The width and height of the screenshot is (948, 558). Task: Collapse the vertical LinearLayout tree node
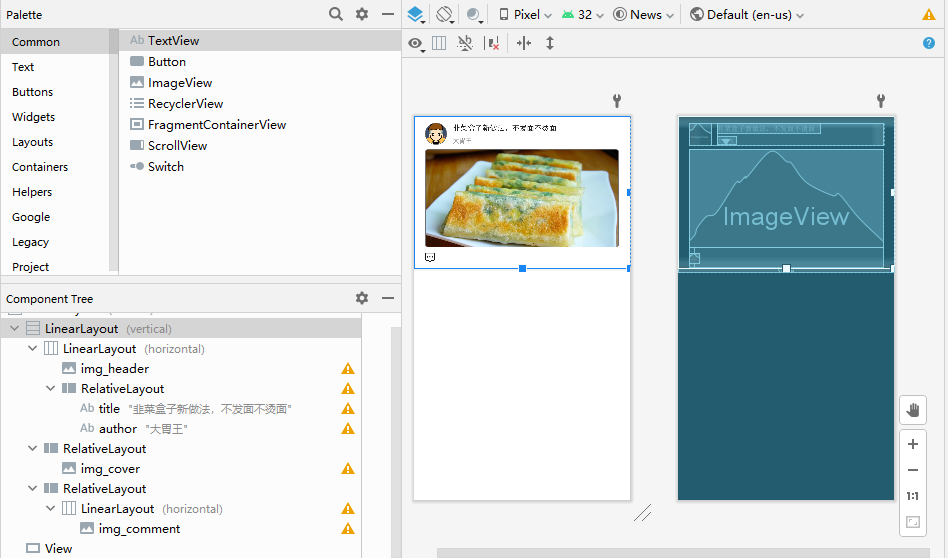[15, 329]
